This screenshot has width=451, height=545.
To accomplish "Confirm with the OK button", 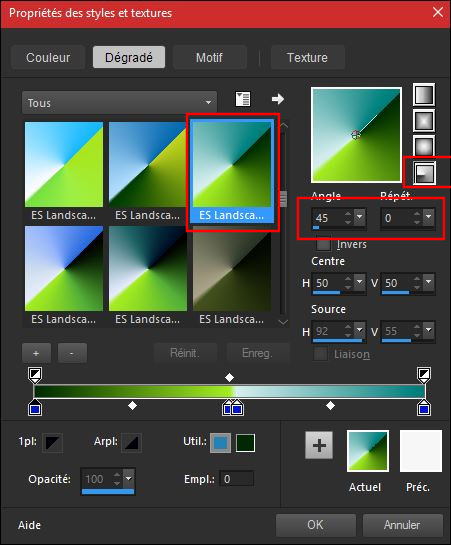I will pyautogui.click(x=315, y=525).
